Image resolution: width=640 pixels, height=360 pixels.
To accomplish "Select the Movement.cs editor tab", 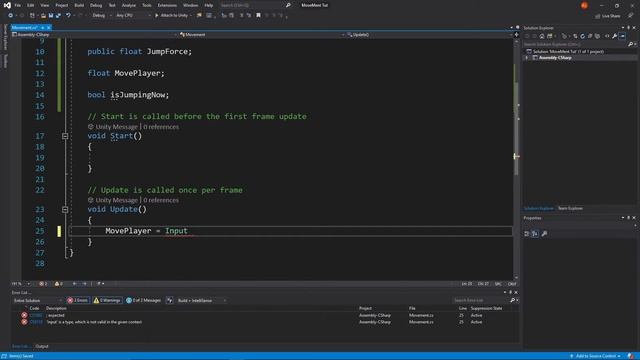I will click(24, 27).
